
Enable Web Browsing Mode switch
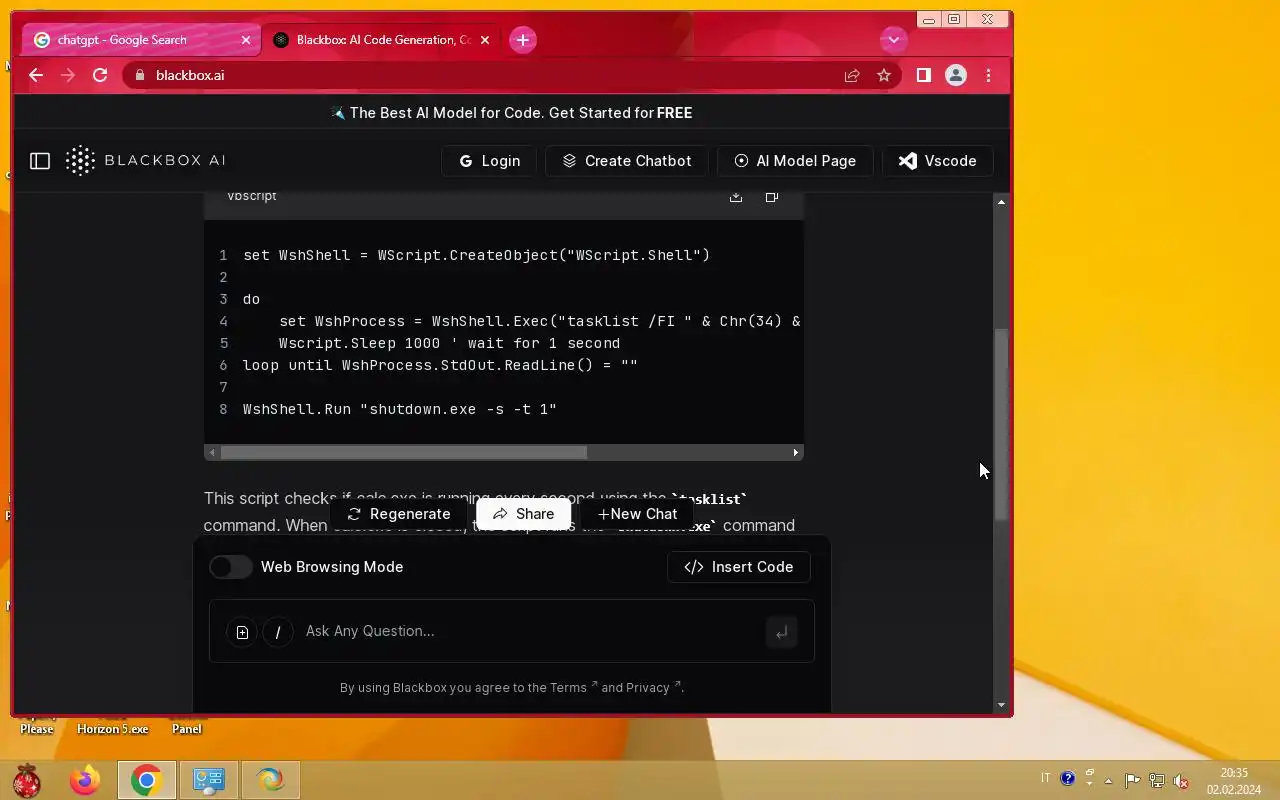231,567
